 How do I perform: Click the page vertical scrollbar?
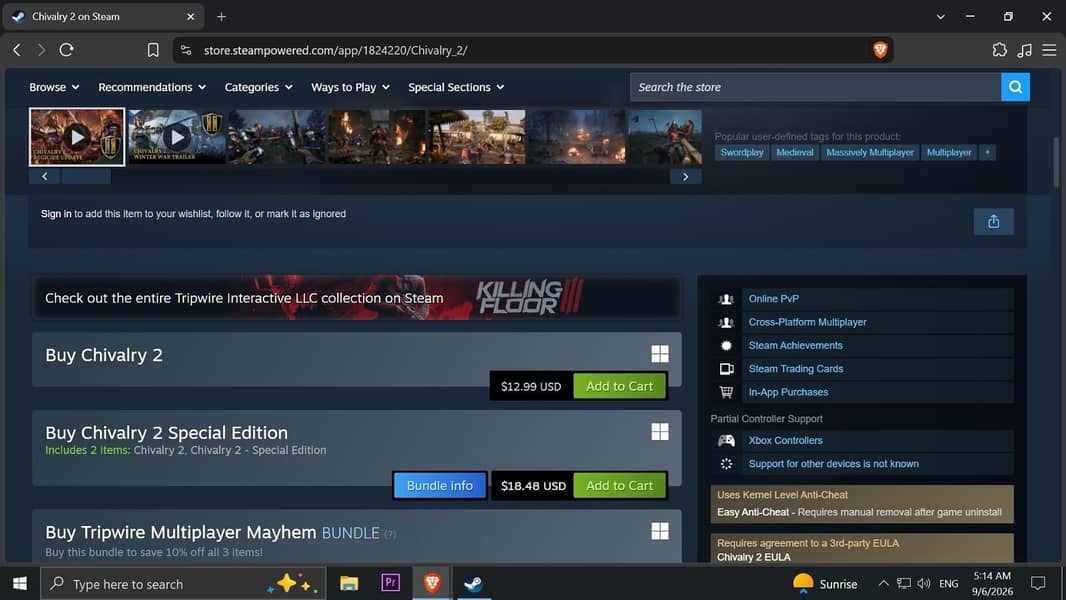(x=1056, y=162)
